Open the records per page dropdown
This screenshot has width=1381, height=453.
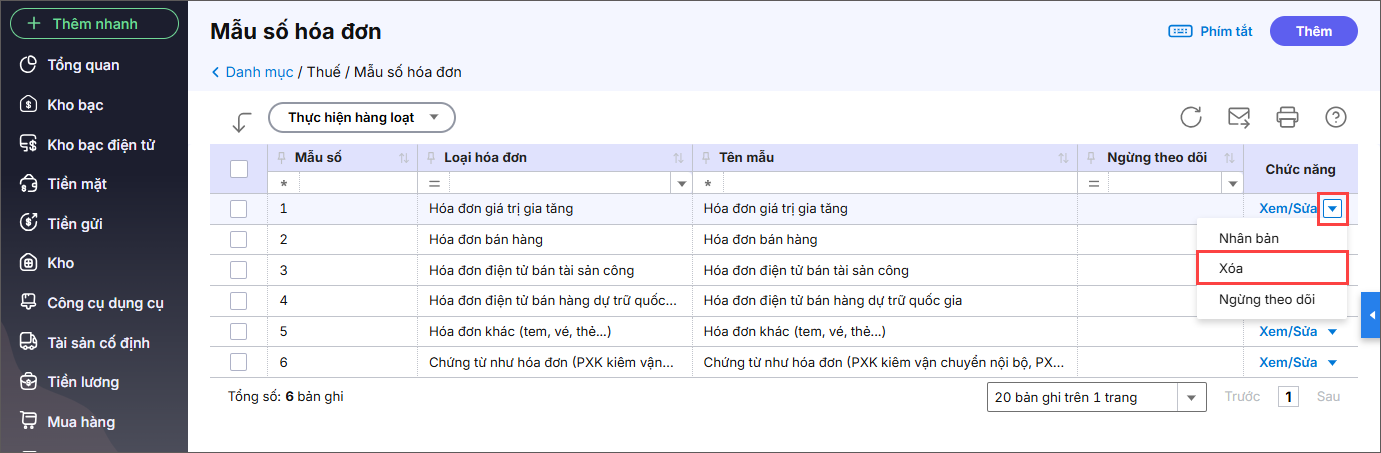click(x=1190, y=397)
